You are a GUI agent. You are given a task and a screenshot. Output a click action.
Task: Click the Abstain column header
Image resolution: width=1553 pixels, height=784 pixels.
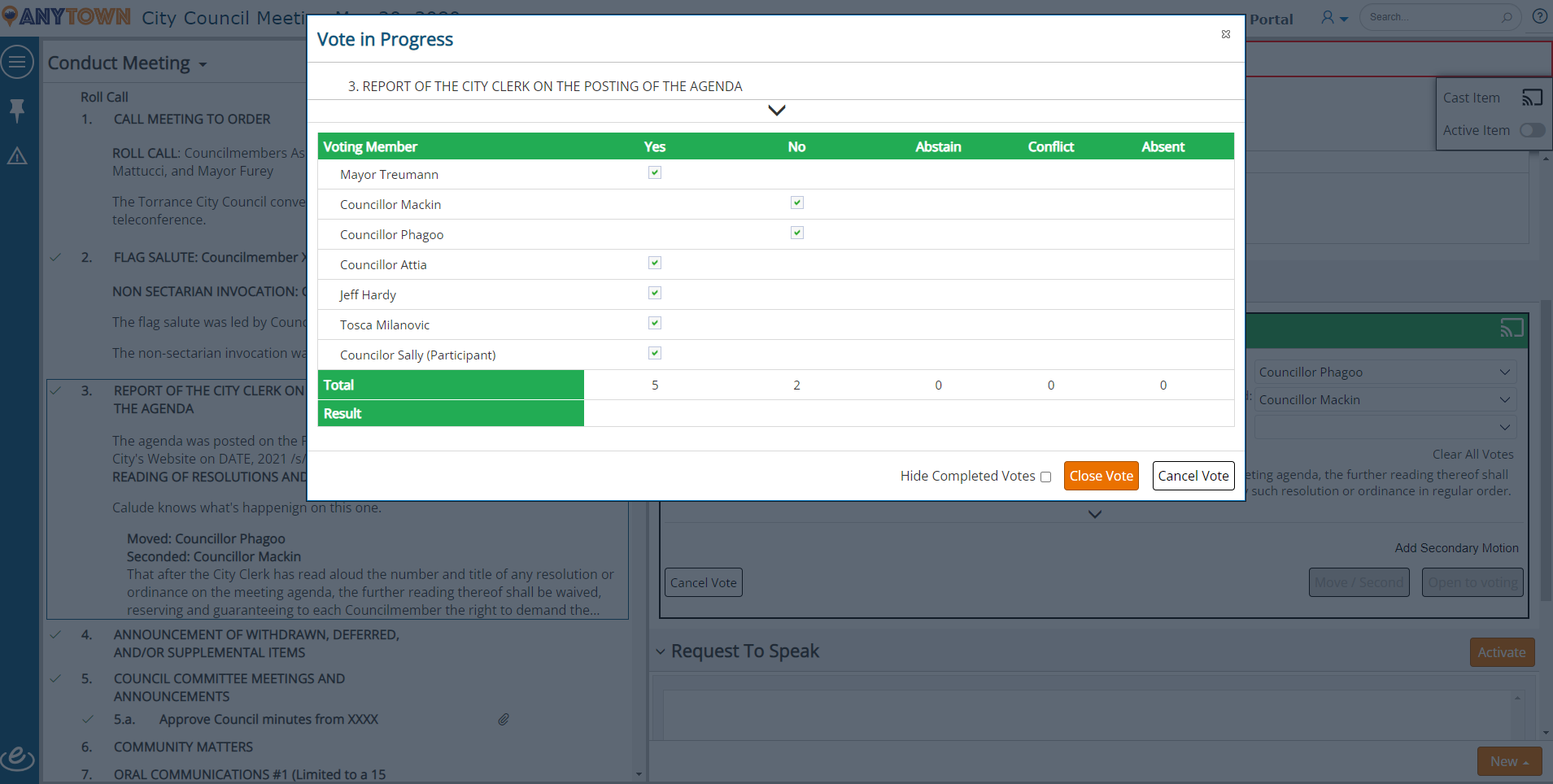pos(938,146)
